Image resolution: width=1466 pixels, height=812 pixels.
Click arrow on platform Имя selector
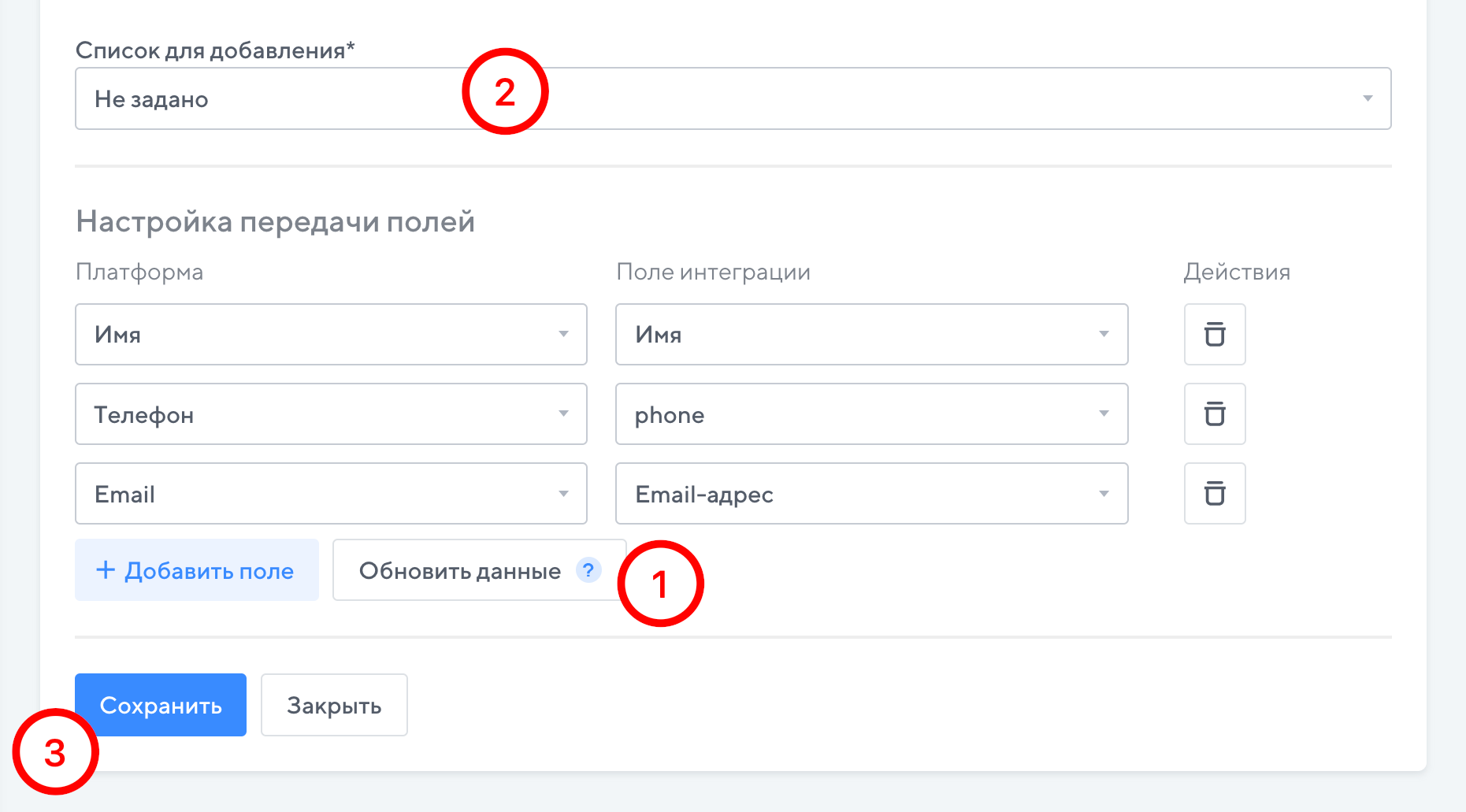tap(563, 335)
